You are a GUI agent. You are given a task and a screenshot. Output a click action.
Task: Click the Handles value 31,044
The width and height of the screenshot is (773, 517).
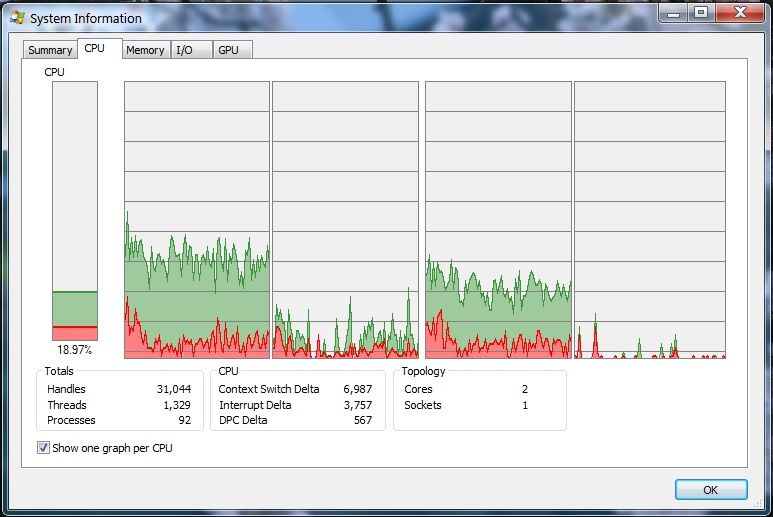coord(174,389)
